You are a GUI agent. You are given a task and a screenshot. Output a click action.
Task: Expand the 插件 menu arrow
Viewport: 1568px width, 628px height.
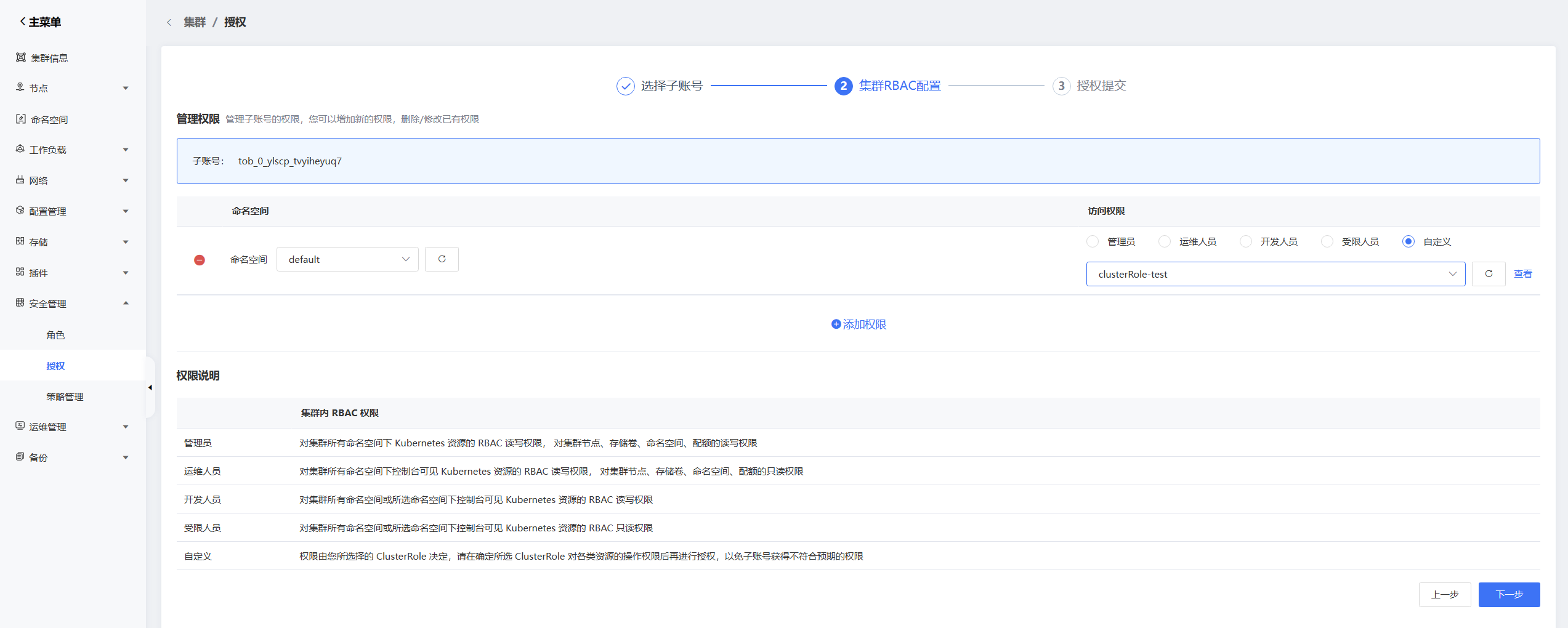[126, 273]
